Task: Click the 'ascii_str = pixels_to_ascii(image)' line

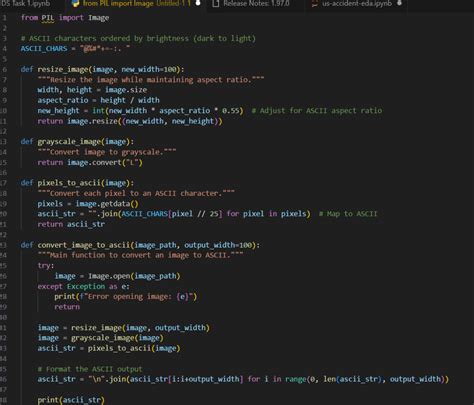Action: click(109, 349)
